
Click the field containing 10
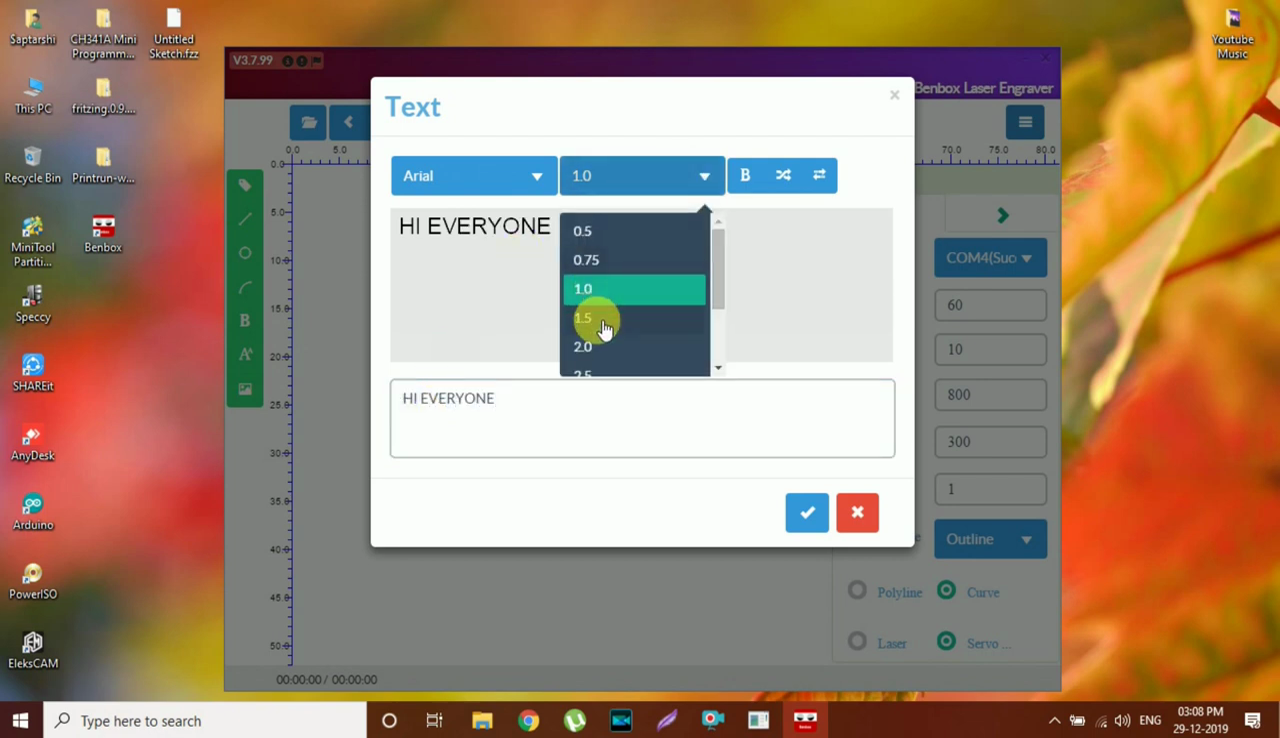[x=990, y=350]
